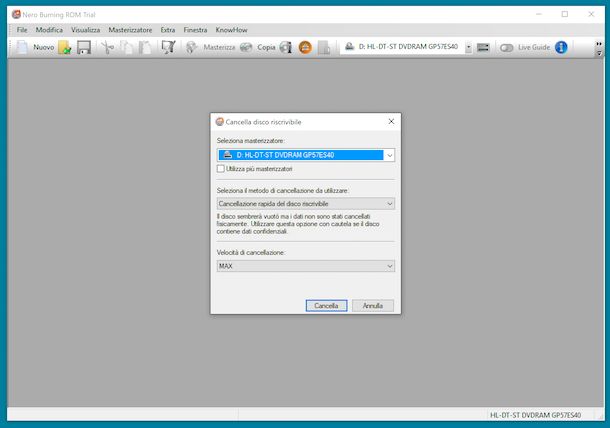Open the KnowHow menu
Image resolution: width=610 pixels, height=428 pixels.
[231, 30]
